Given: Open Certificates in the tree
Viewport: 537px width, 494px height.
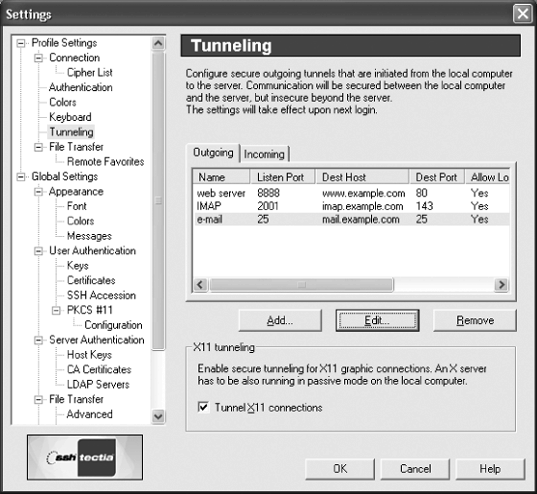Looking at the screenshot, I should (91, 281).
